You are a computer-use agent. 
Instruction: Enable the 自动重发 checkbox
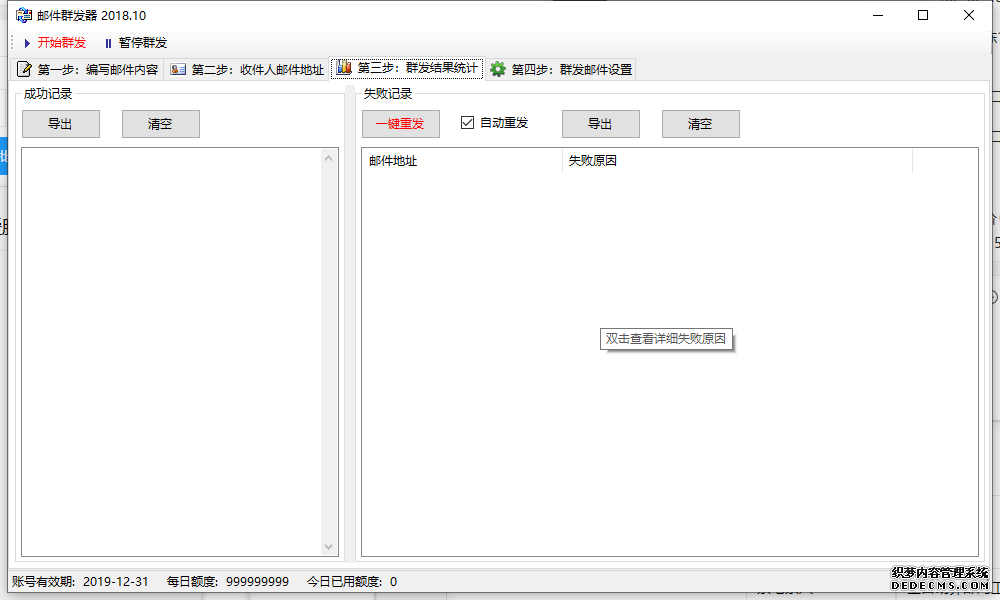[466, 123]
